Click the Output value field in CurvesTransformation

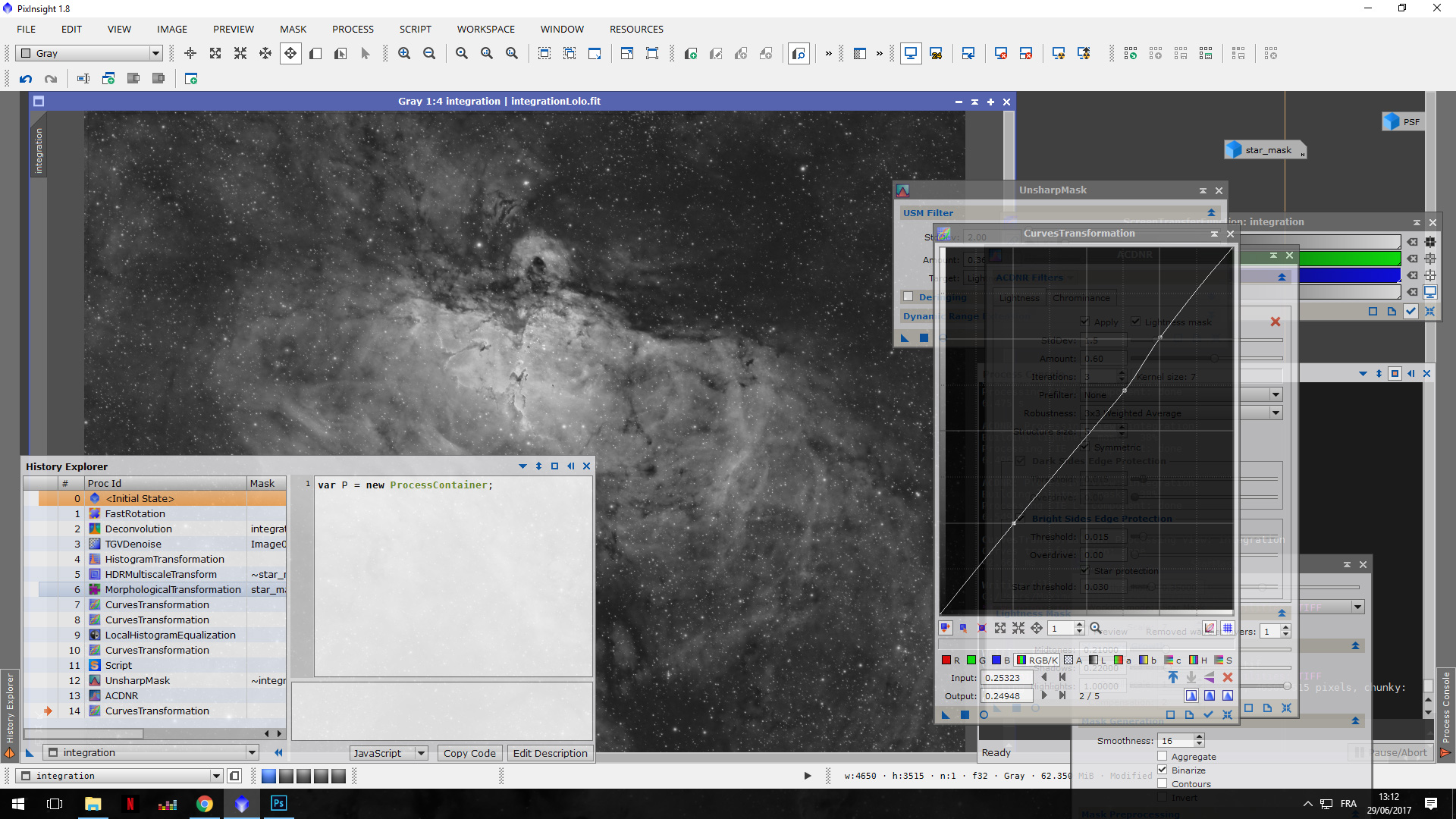point(1006,695)
